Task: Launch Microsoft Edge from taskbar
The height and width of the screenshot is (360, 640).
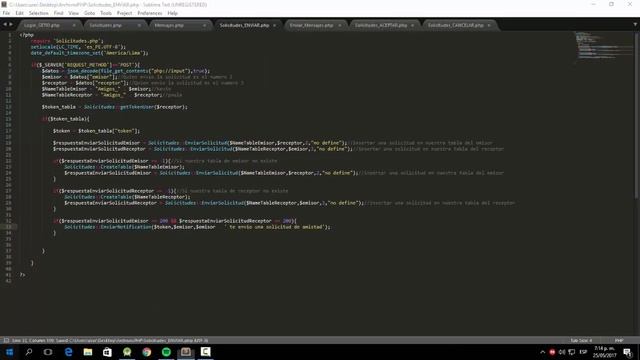Action: pos(68,352)
